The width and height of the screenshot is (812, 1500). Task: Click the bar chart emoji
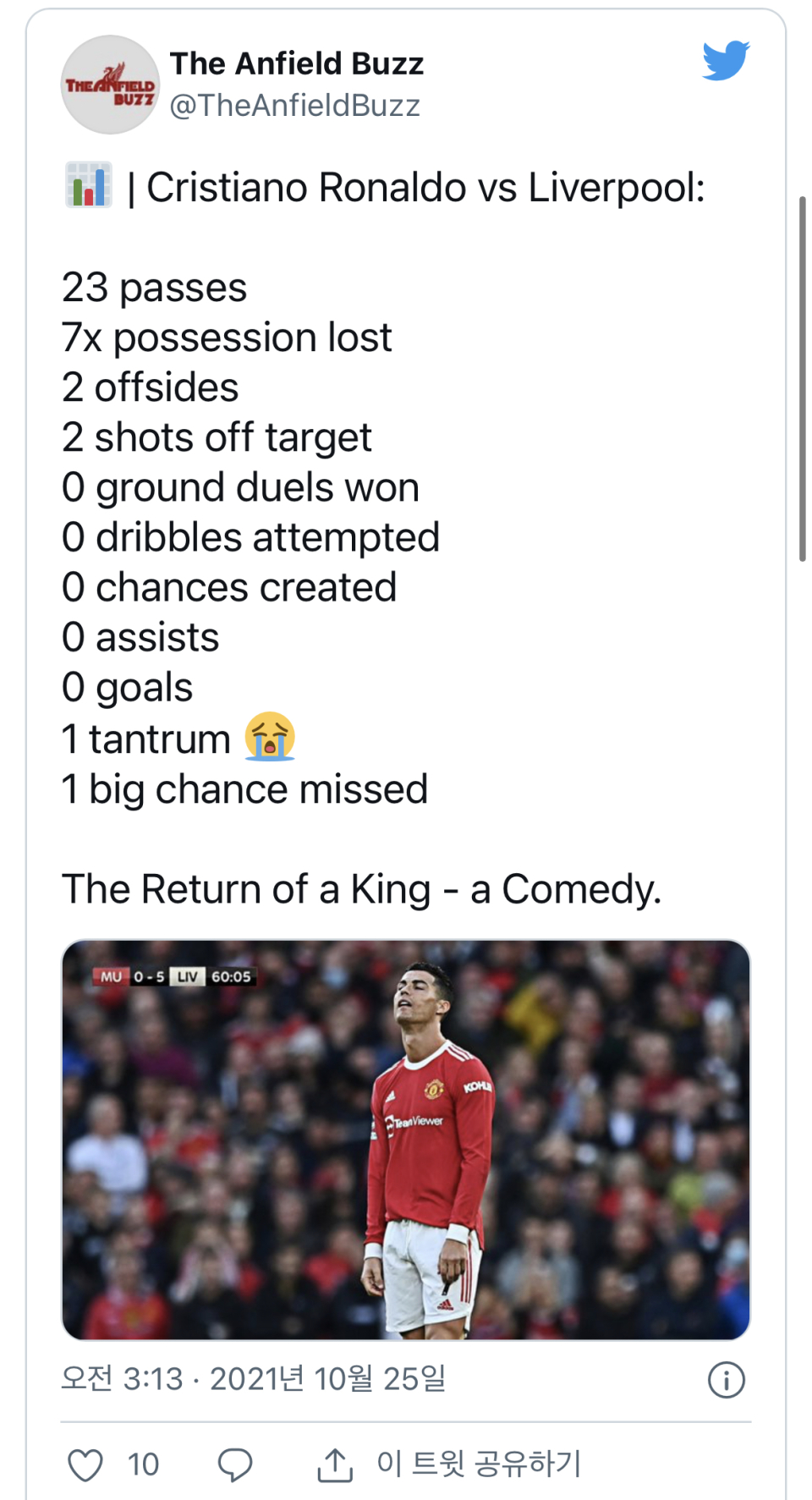pos(89,185)
